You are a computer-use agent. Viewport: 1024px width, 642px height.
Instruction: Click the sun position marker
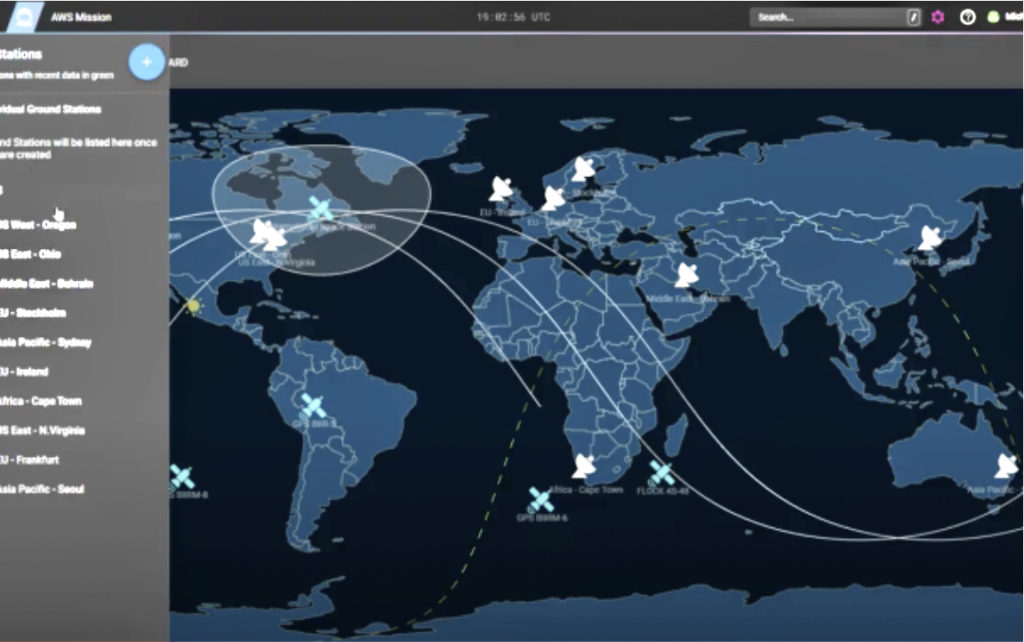(193, 306)
